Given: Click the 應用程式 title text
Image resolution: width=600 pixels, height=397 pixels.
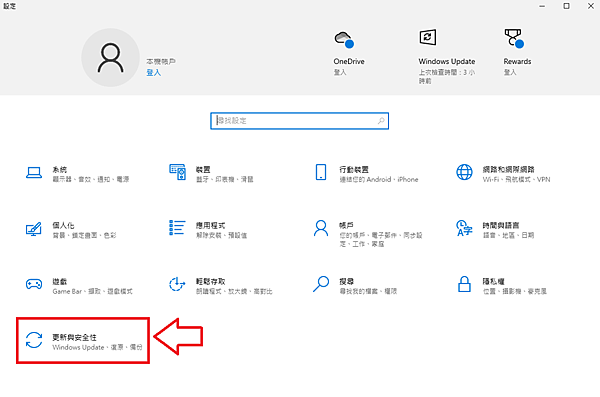Looking at the screenshot, I should pyautogui.click(x=210, y=225).
